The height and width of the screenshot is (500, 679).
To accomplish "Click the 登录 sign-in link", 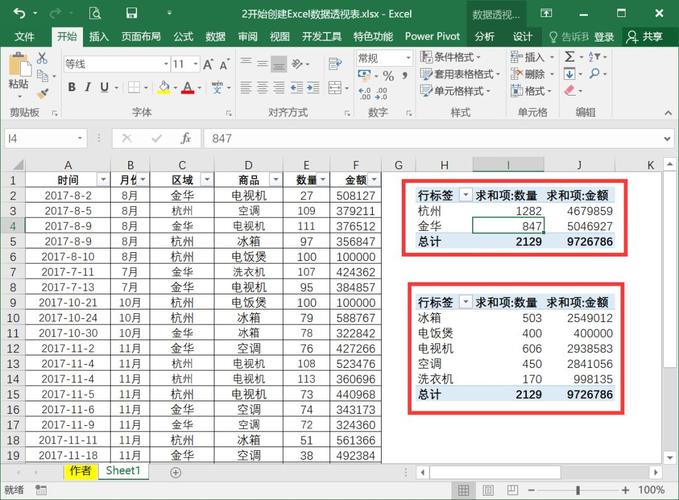I will point(604,37).
